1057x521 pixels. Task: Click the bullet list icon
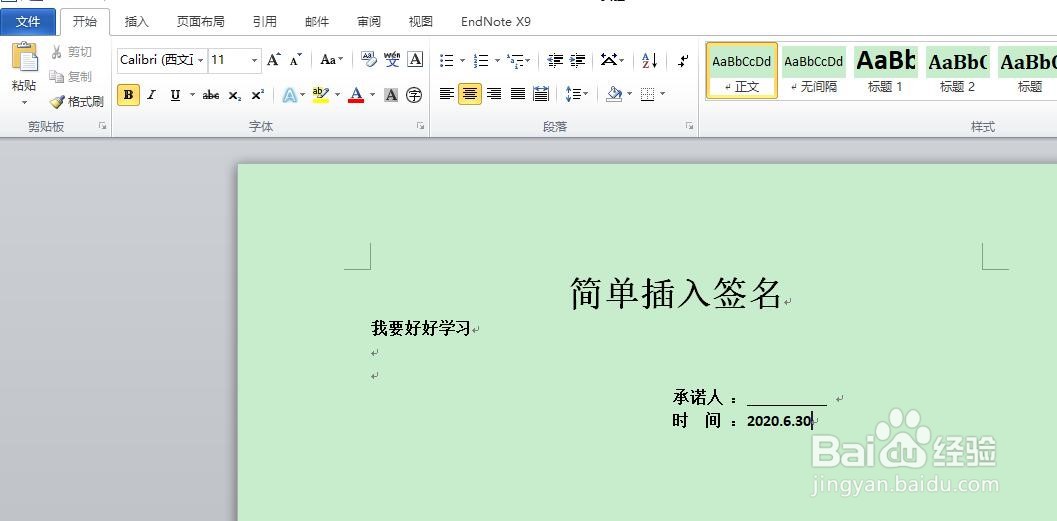[446, 60]
